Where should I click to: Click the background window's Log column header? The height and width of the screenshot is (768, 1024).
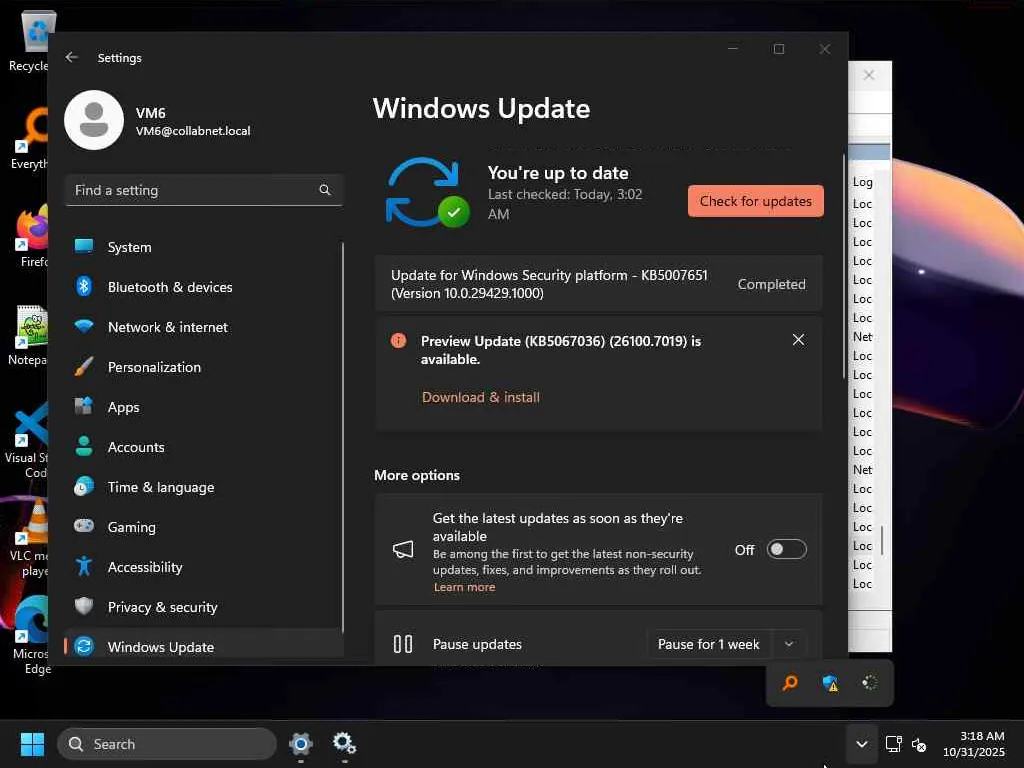point(863,182)
